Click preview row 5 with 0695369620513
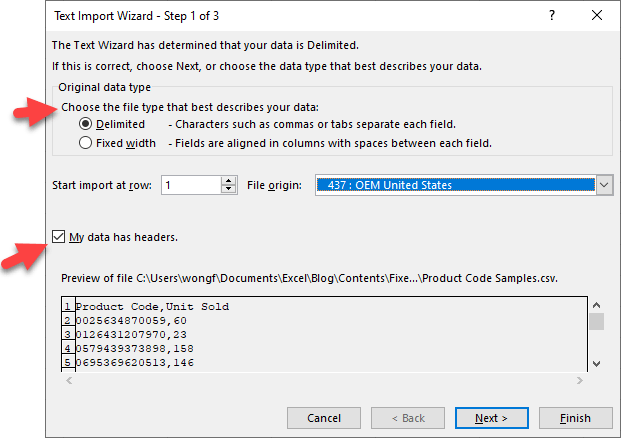 coord(129,363)
